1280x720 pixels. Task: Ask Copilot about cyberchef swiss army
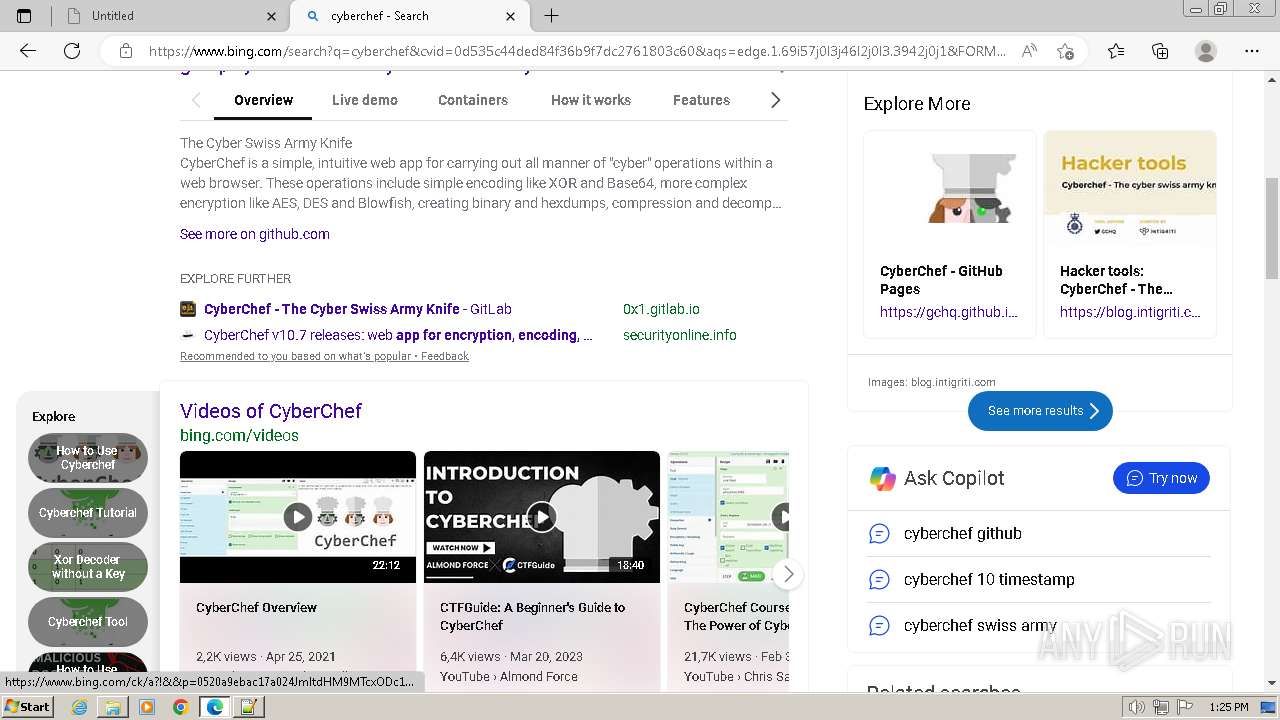coord(980,626)
